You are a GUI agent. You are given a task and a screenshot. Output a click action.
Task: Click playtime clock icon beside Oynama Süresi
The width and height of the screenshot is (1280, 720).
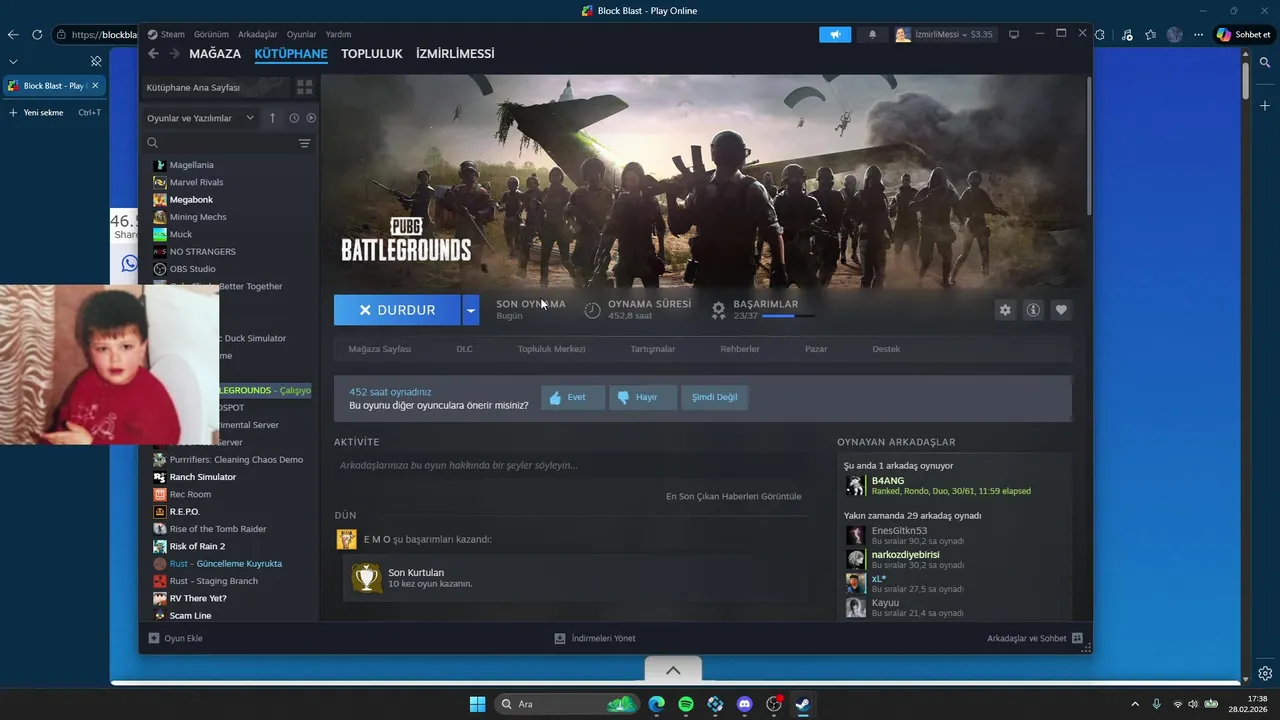(x=592, y=310)
